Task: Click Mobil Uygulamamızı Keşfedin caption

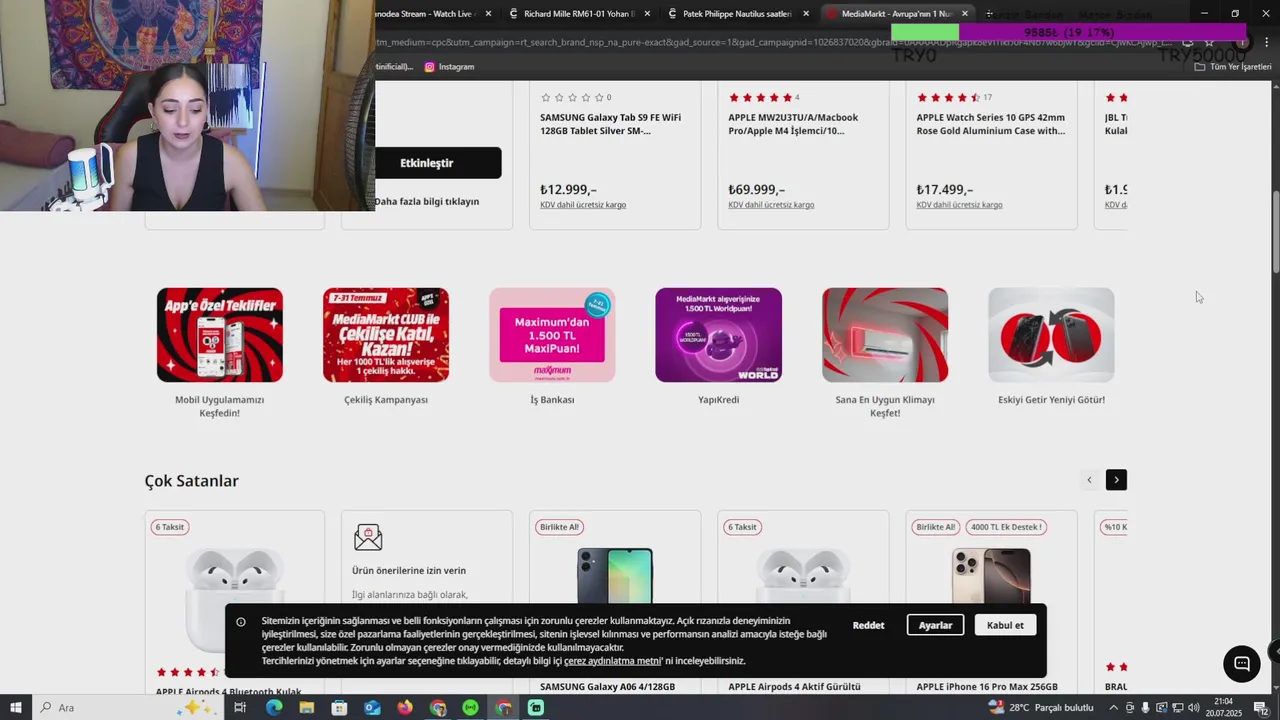Action: pos(220,406)
